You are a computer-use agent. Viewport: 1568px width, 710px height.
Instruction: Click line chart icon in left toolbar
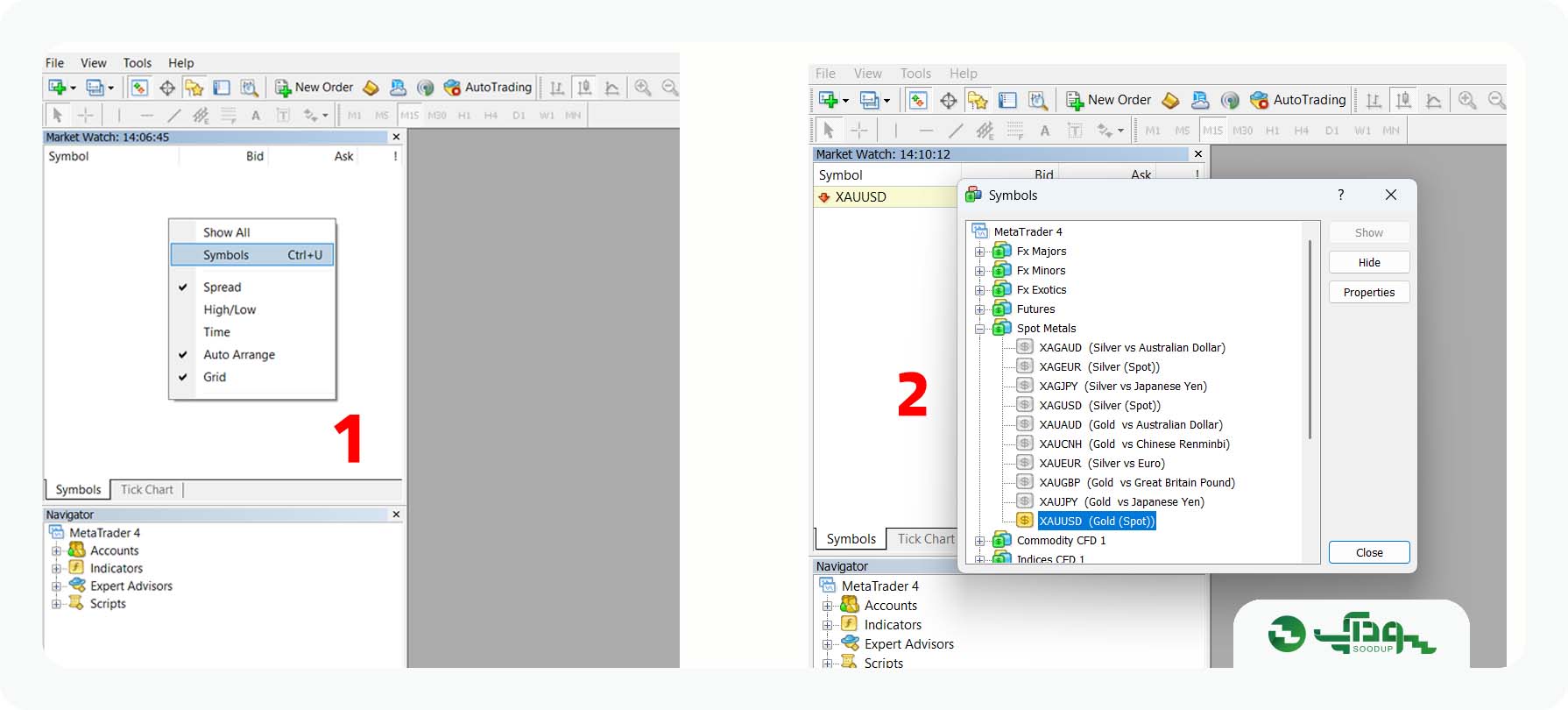612,88
